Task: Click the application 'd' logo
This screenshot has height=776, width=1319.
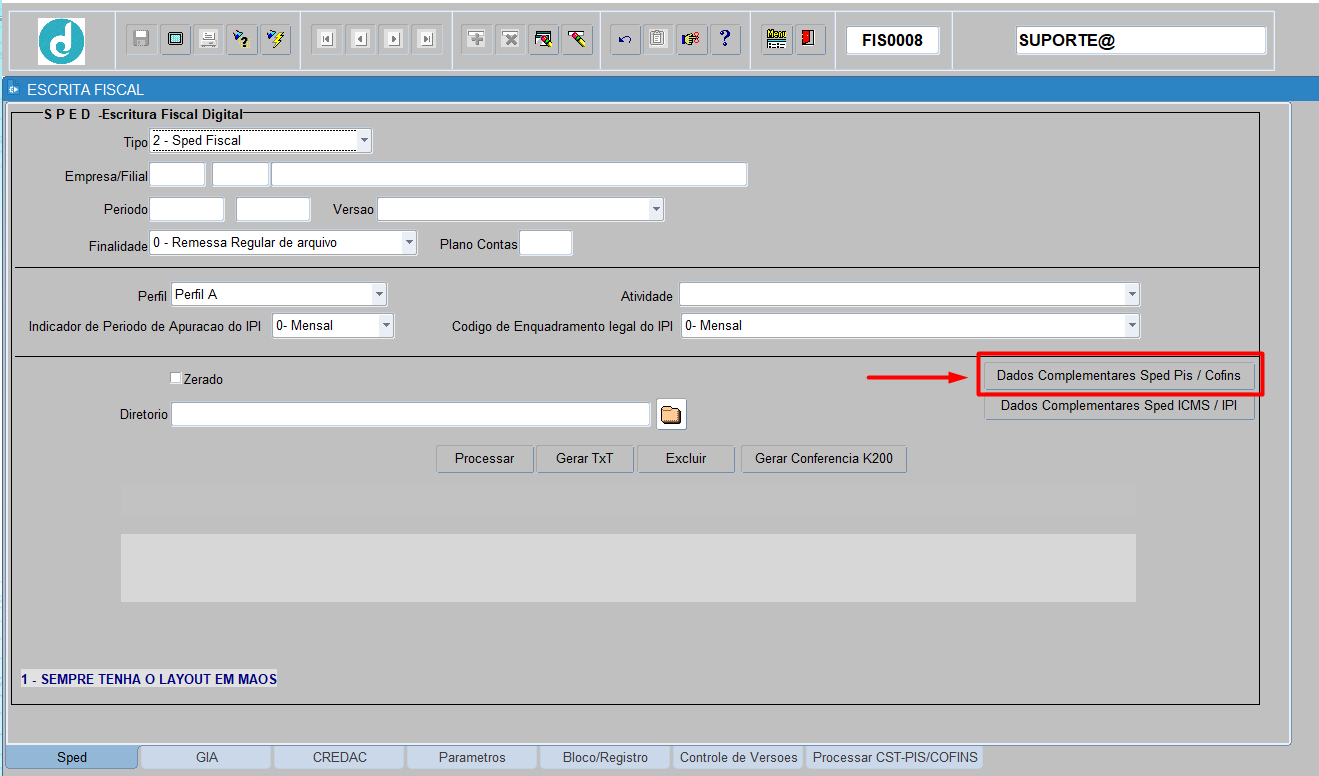Action: [61, 41]
